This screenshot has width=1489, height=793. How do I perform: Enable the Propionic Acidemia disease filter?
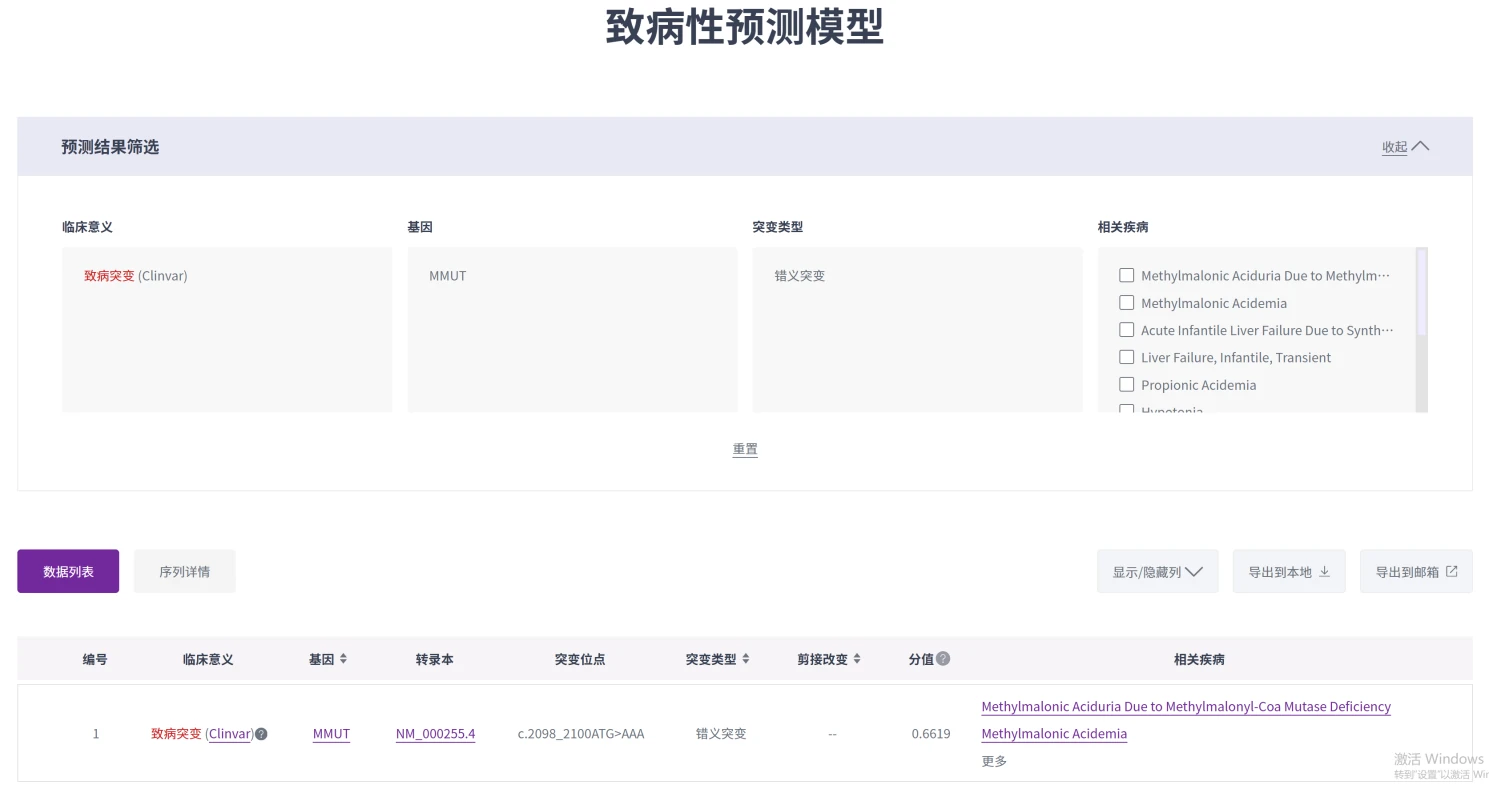1126,385
